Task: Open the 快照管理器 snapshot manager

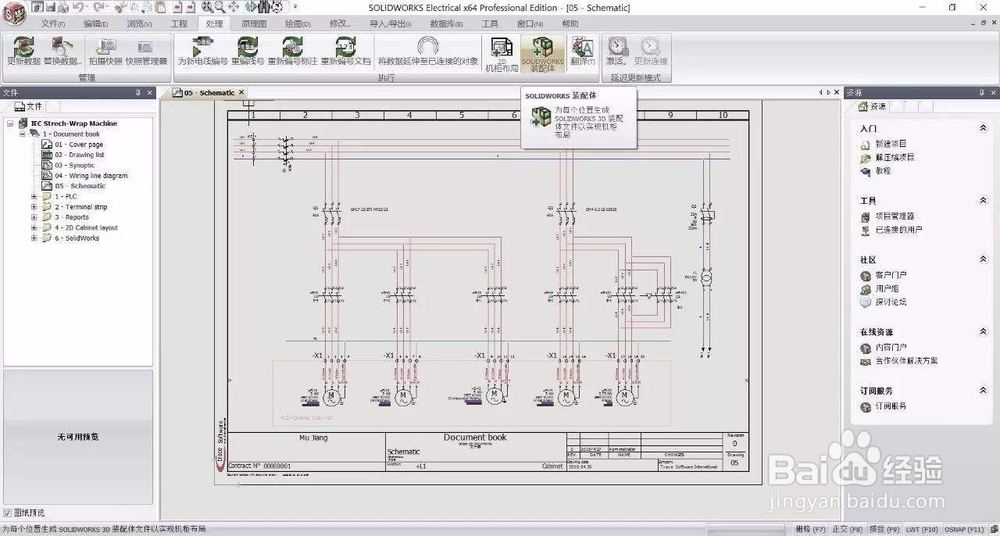Action: point(146,52)
